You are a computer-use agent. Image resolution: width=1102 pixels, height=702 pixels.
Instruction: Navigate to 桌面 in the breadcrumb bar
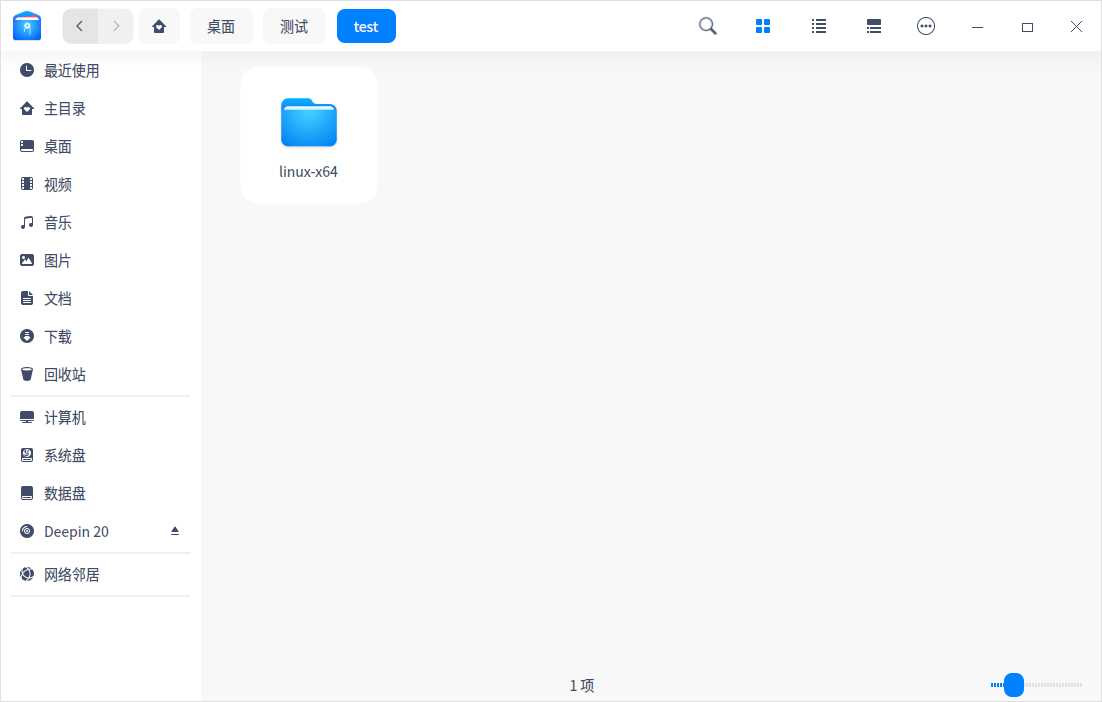[221, 26]
